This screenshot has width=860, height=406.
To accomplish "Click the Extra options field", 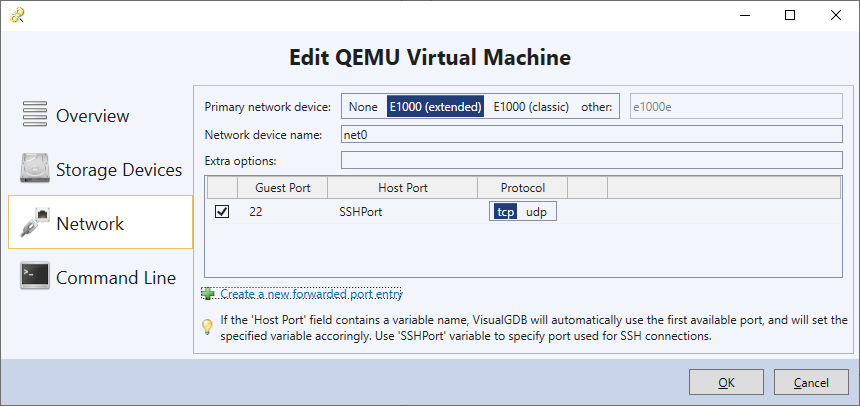I will [x=592, y=160].
